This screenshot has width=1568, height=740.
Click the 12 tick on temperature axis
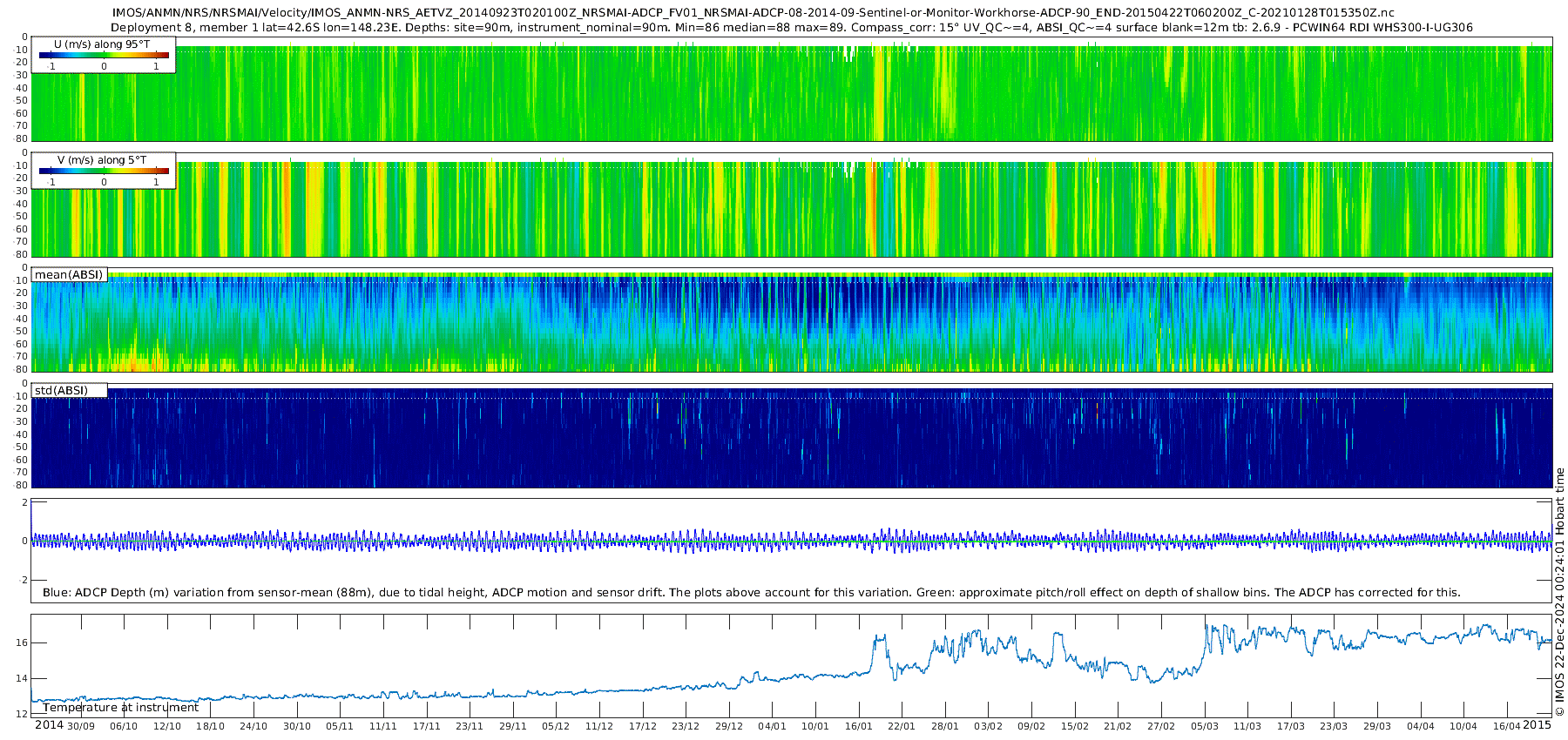click(x=23, y=714)
